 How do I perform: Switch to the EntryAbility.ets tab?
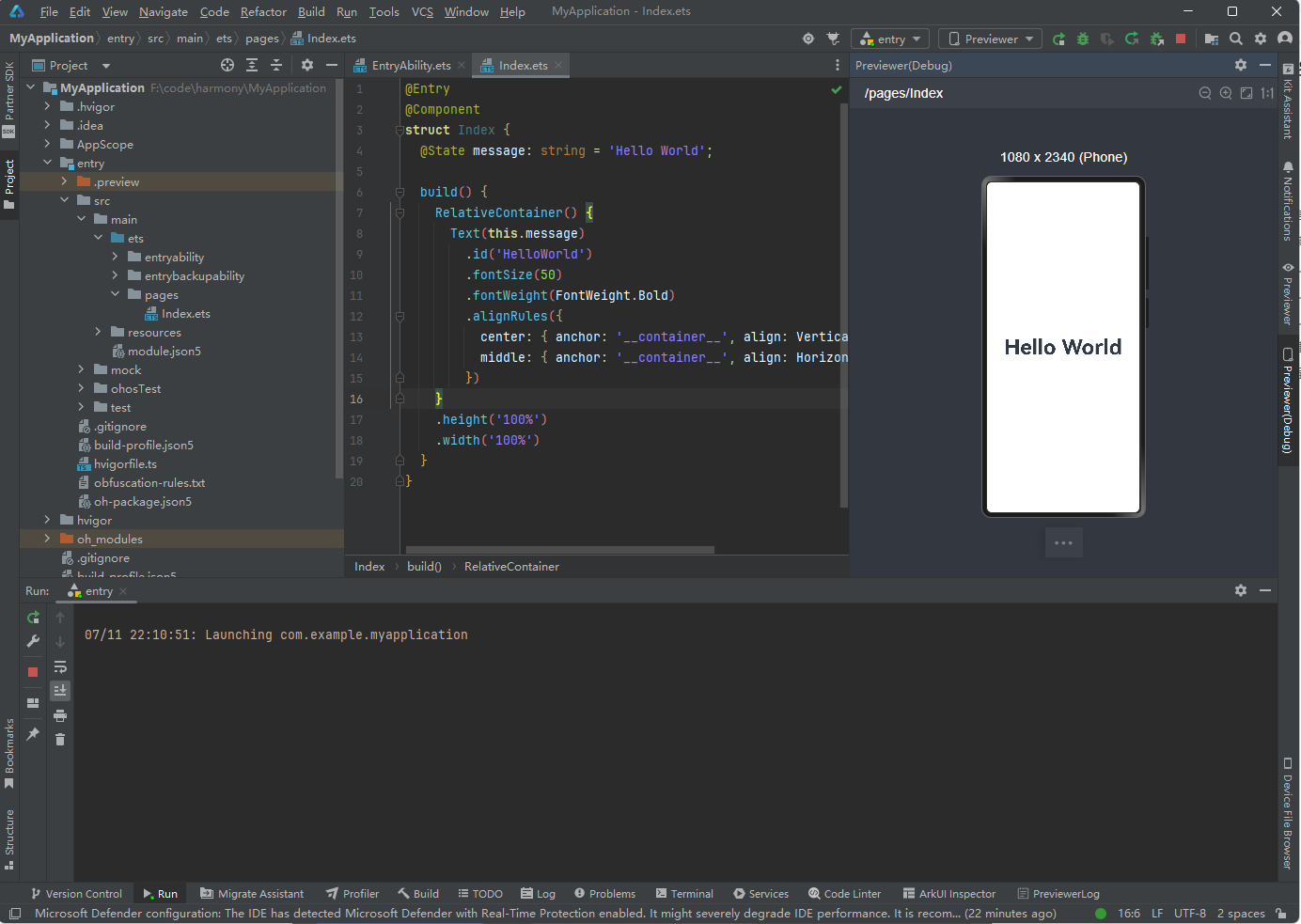410,66
